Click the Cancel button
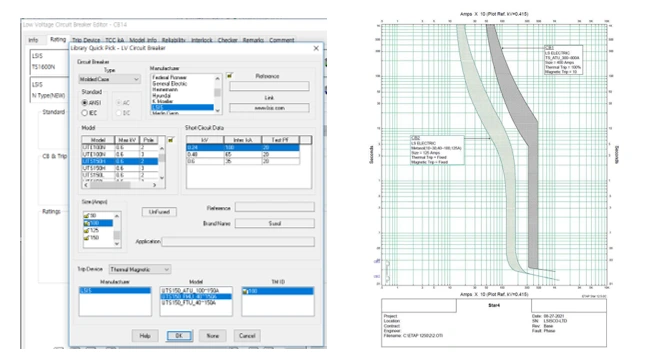This screenshot has width=645, height=363. click(x=247, y=336)
